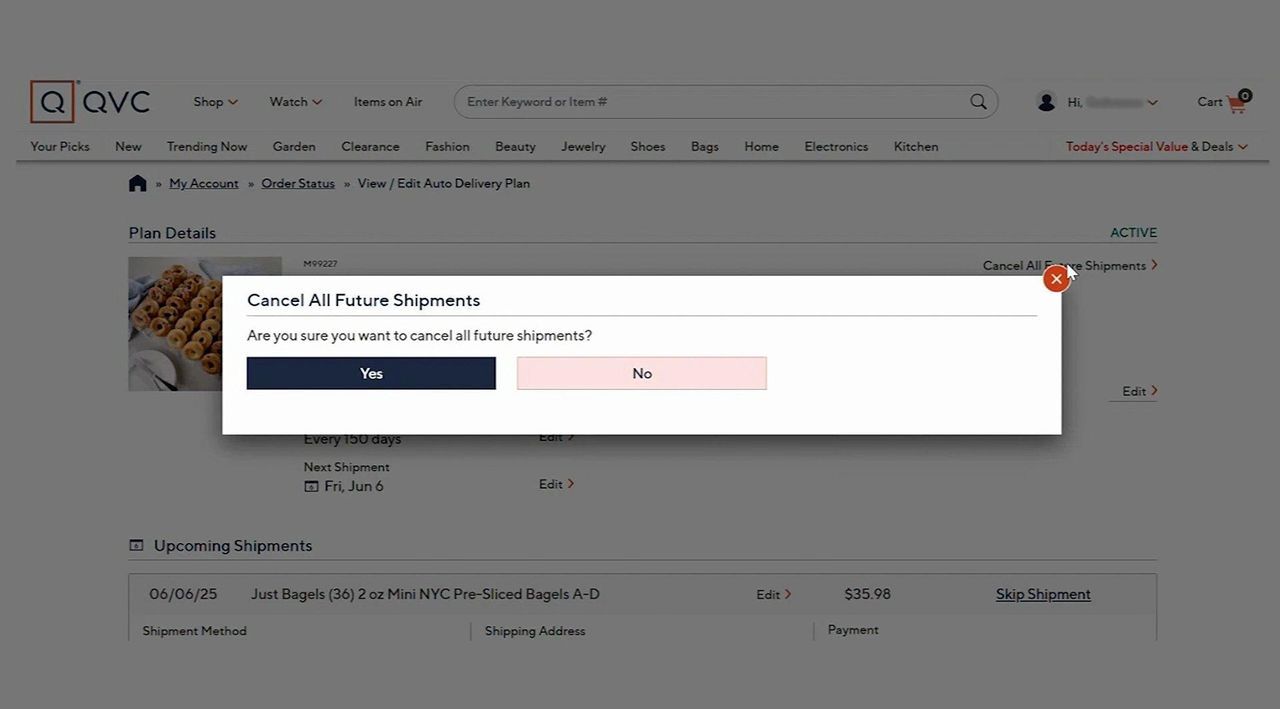Expand the Shop dropdown menu
Screen dimensions: 1280x709
click(216, 101)
